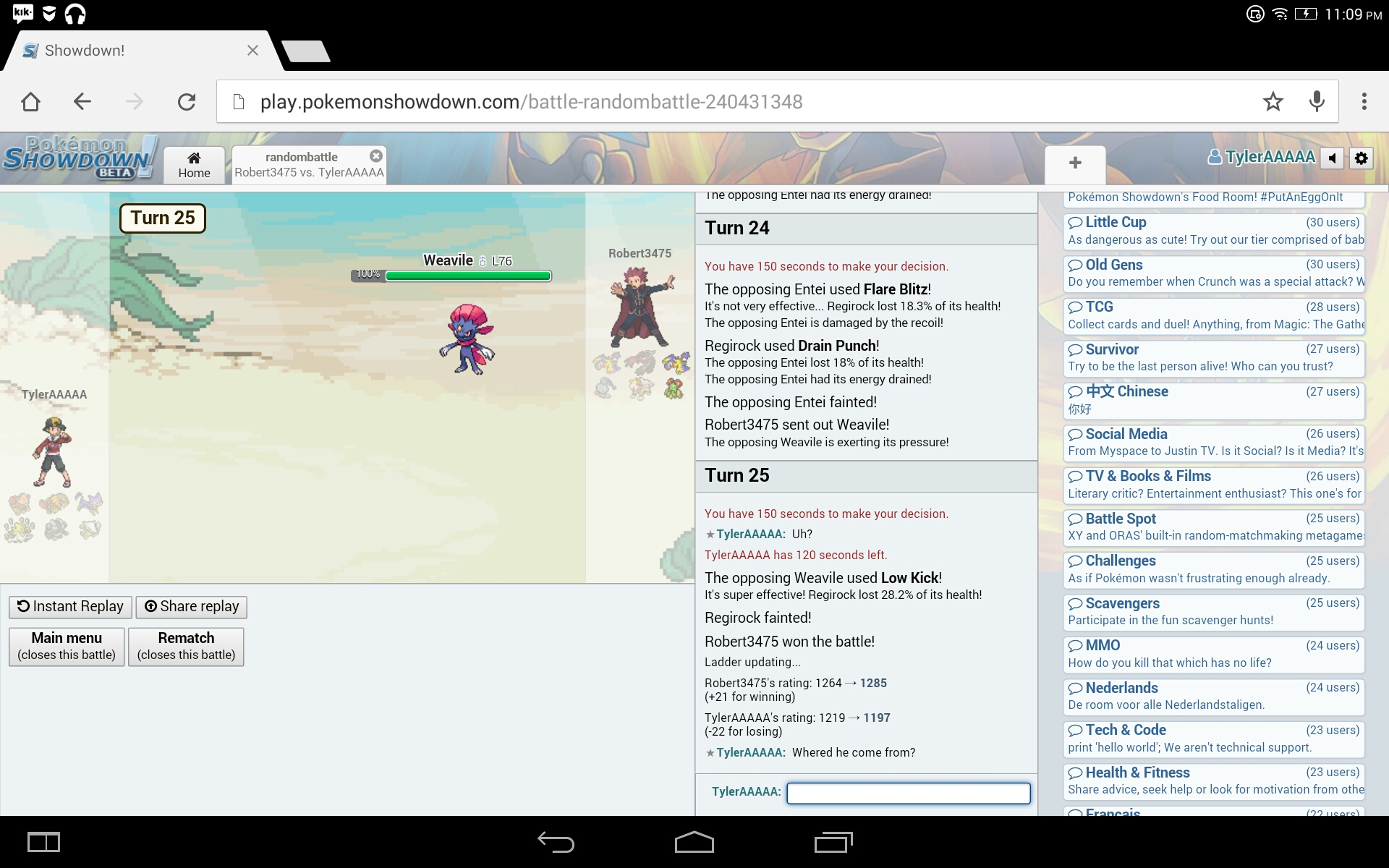
Task: Close the Showdown! browser tab
Action: pos(252,51)
